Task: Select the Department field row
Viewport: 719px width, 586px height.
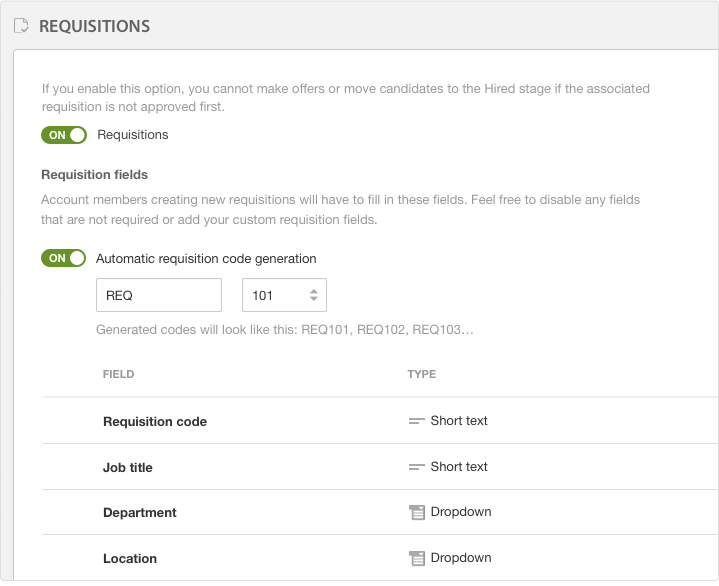Action: [381, 512]
